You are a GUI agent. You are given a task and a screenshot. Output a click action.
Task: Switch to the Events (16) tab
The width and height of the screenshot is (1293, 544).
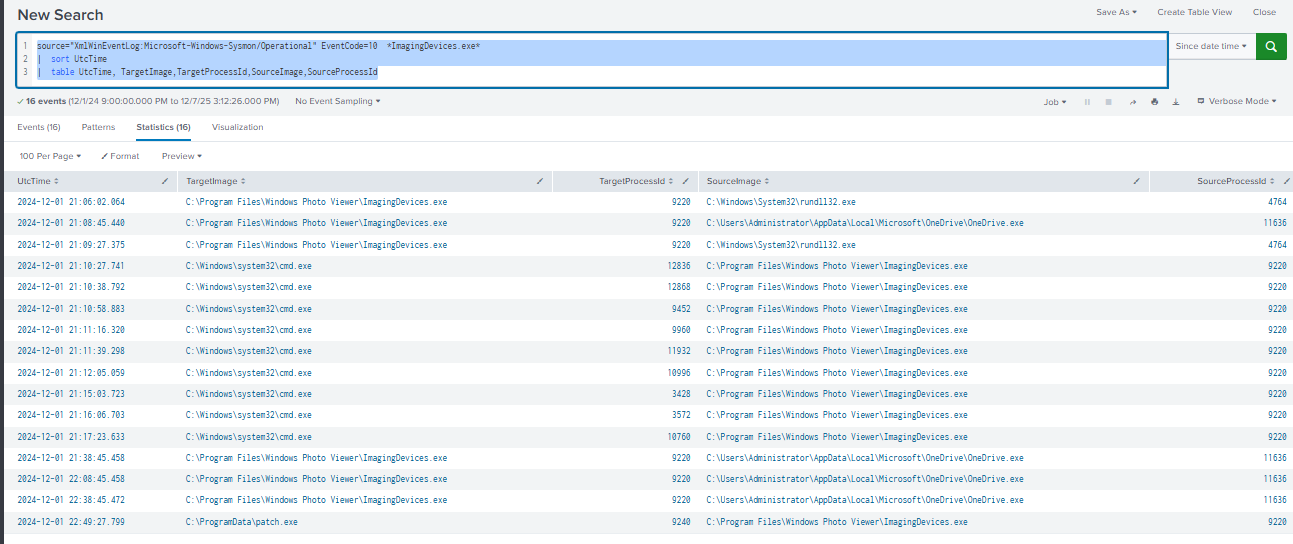(39, 127)
